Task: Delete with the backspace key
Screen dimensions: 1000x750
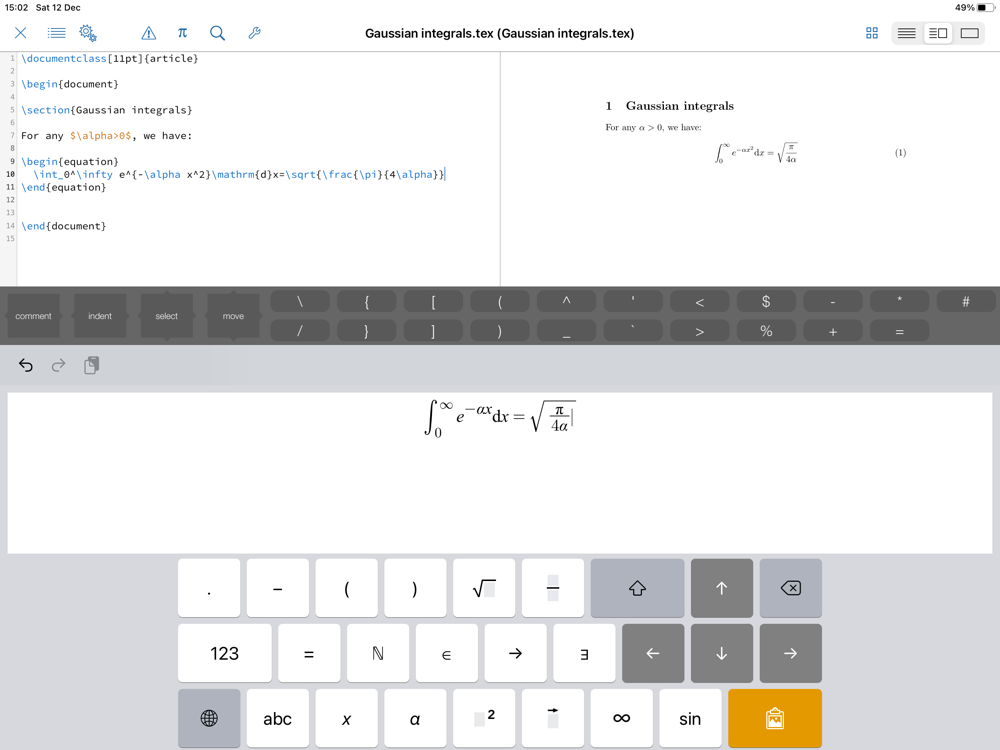Action: pyautogui.click(x=791, y=588)
